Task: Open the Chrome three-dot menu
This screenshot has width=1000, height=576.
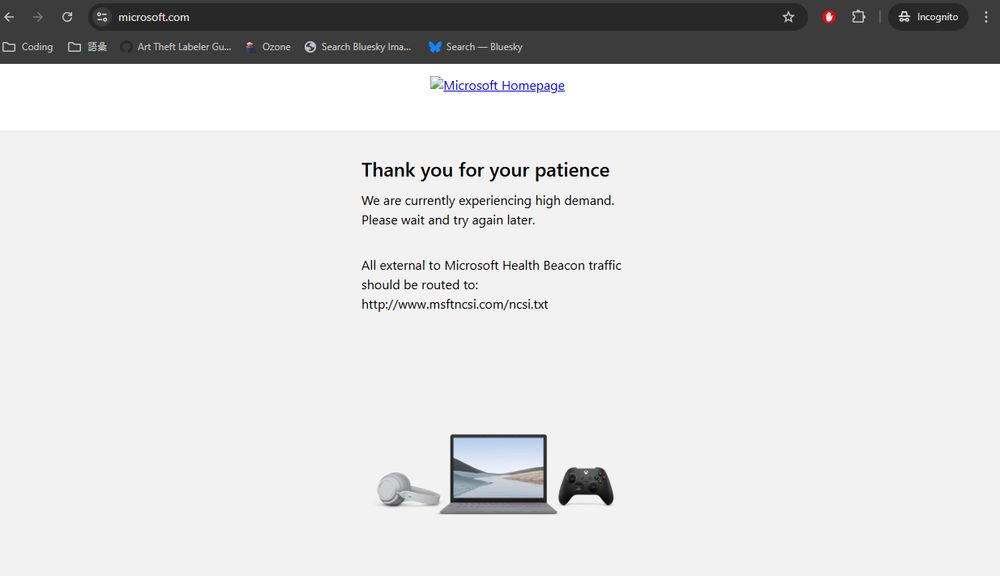Action: click(987, 17)
